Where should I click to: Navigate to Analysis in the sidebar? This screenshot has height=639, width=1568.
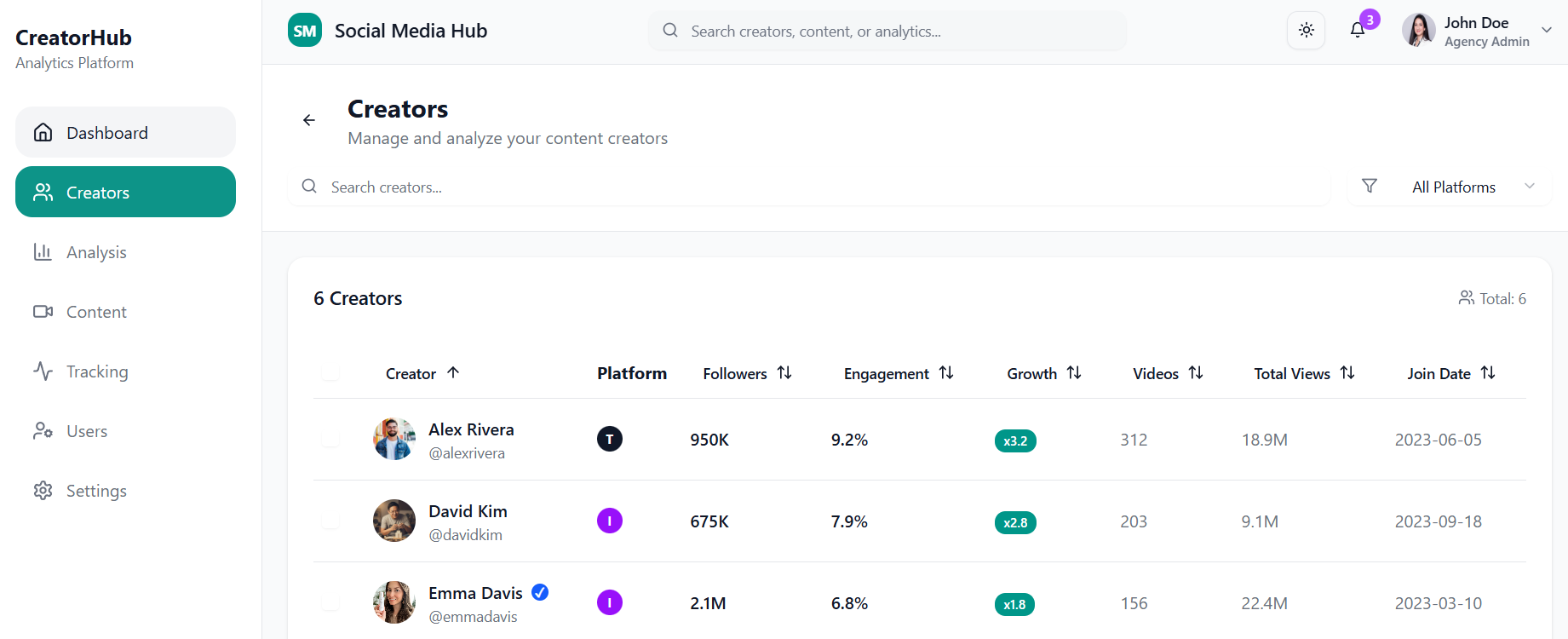(x=125, y=251)
